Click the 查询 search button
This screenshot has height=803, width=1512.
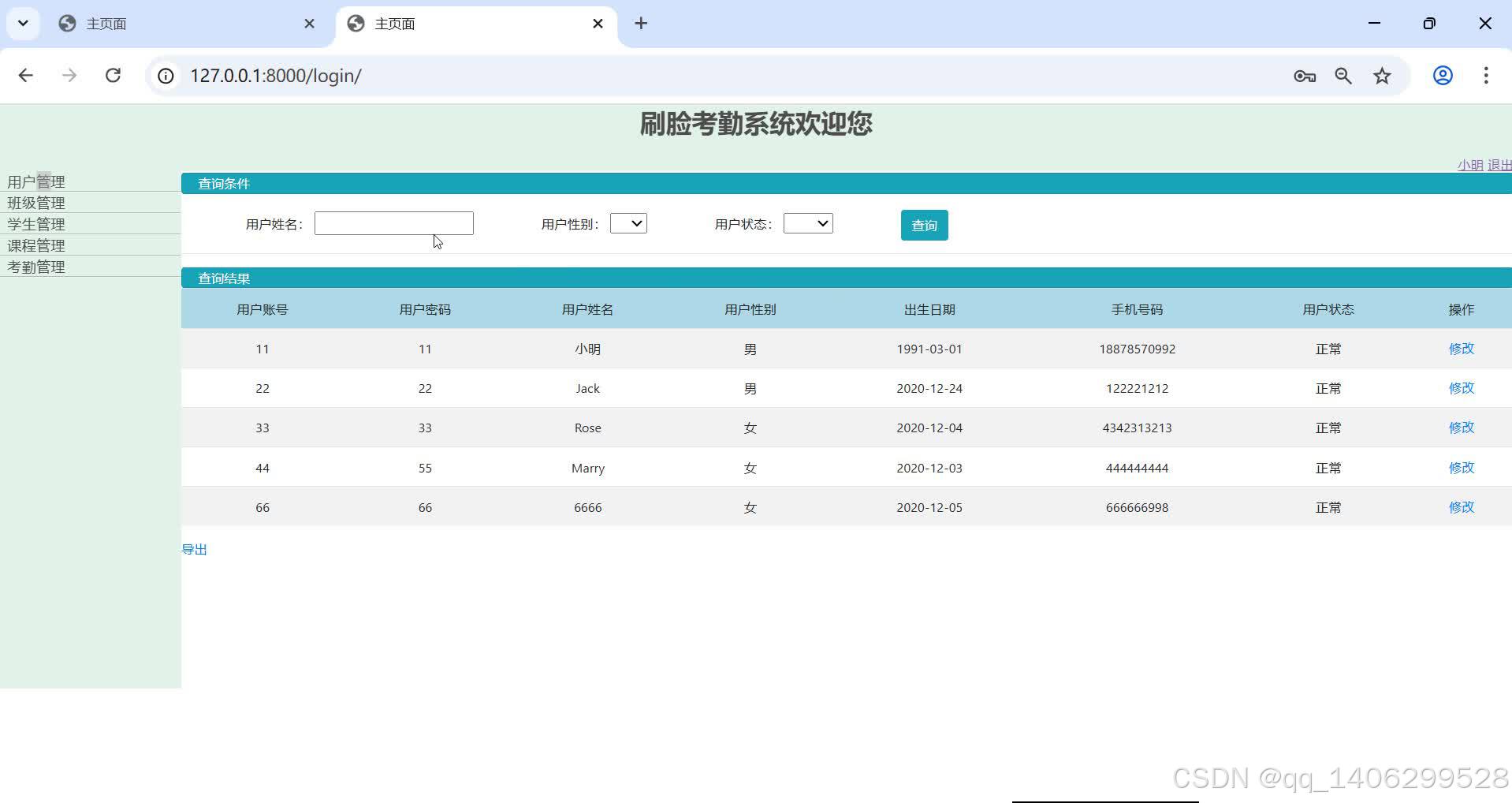(924, 225)
